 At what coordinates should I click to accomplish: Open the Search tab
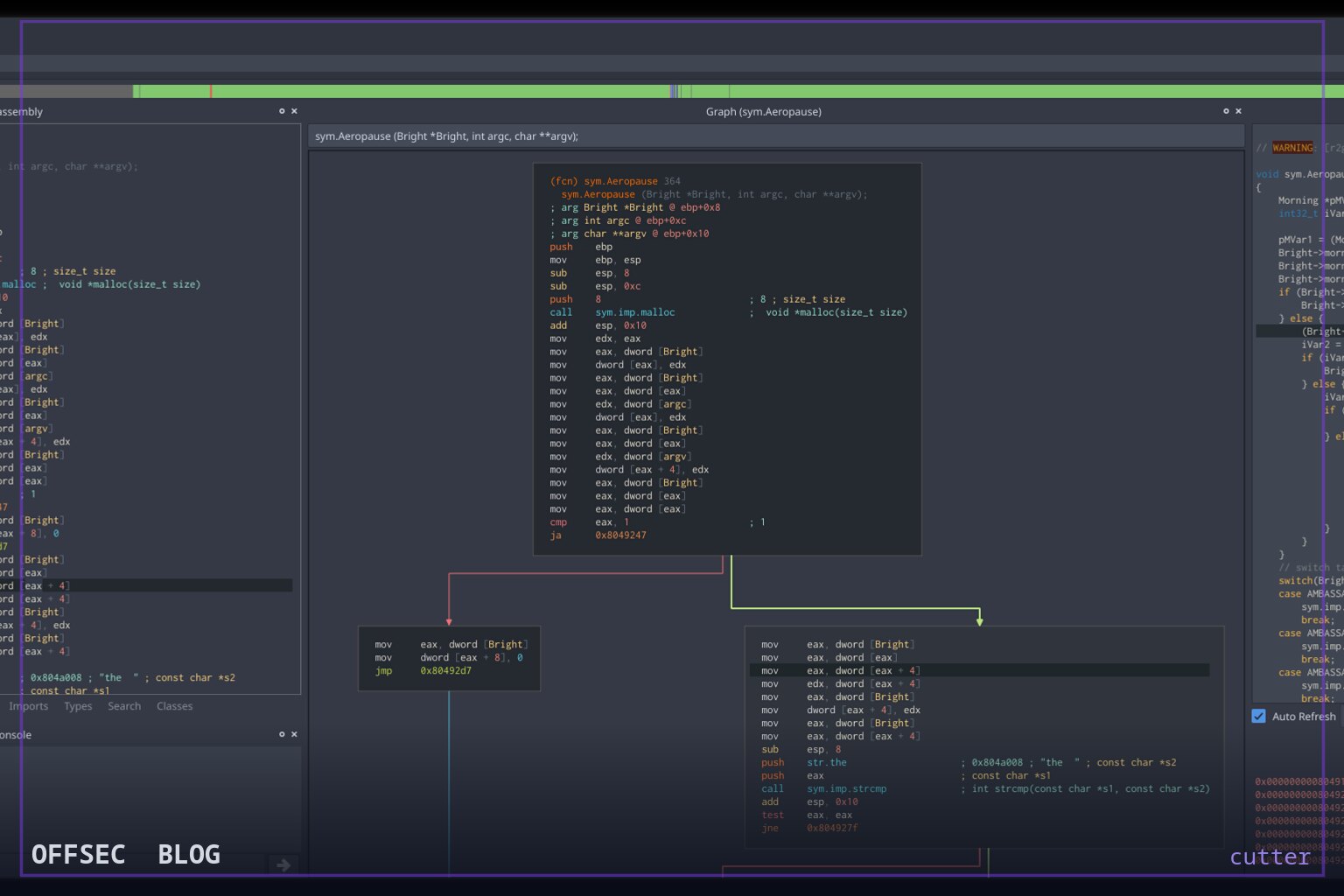pyautogui.click(x=124, y=706)
